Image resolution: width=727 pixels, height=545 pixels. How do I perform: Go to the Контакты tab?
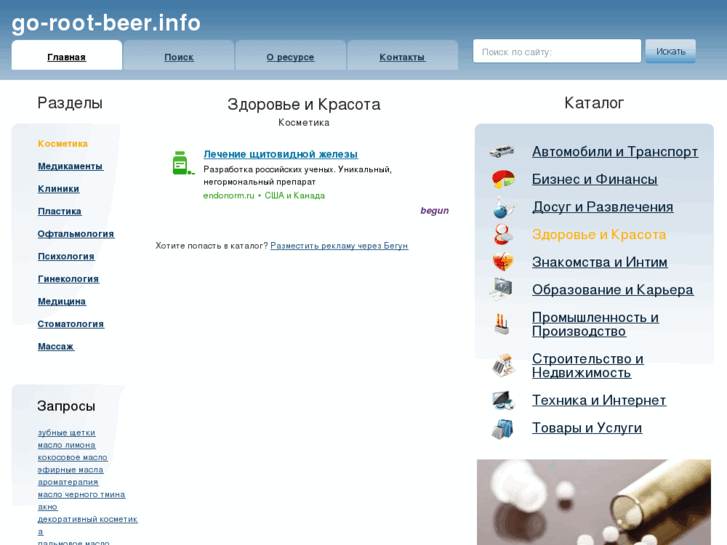point(402,57)
